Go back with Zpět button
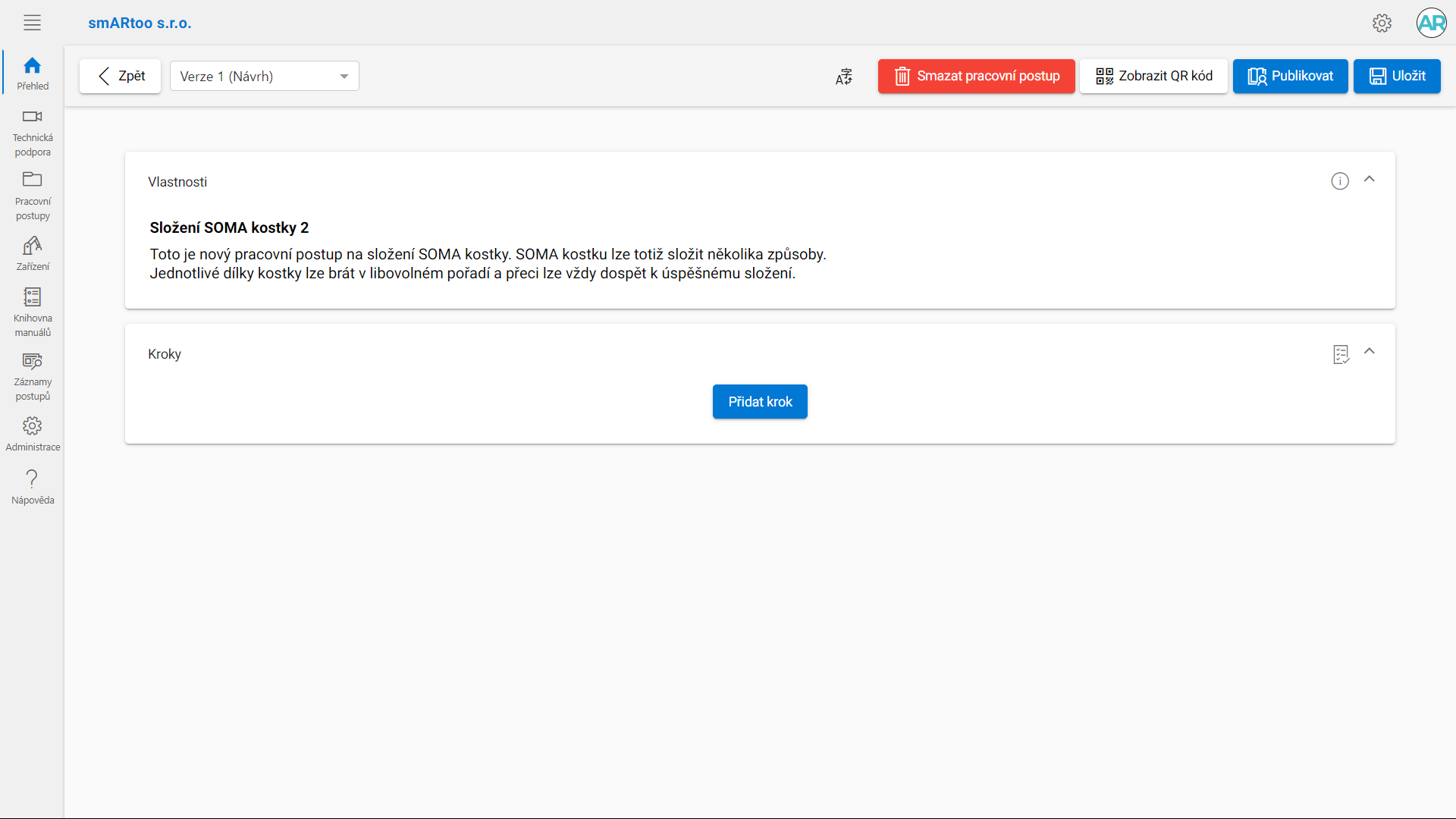 click(120, 76)
